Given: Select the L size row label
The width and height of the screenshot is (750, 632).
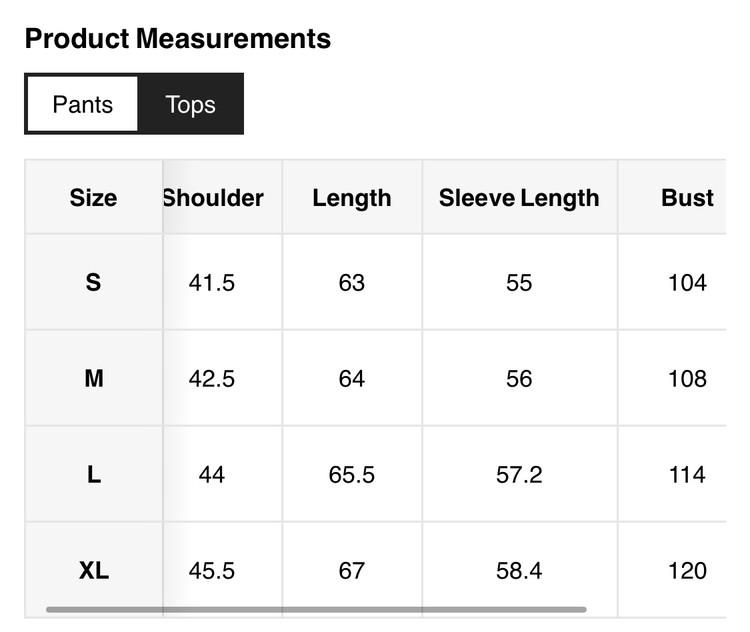Looking at the screenshot, I should coord(93,475).
